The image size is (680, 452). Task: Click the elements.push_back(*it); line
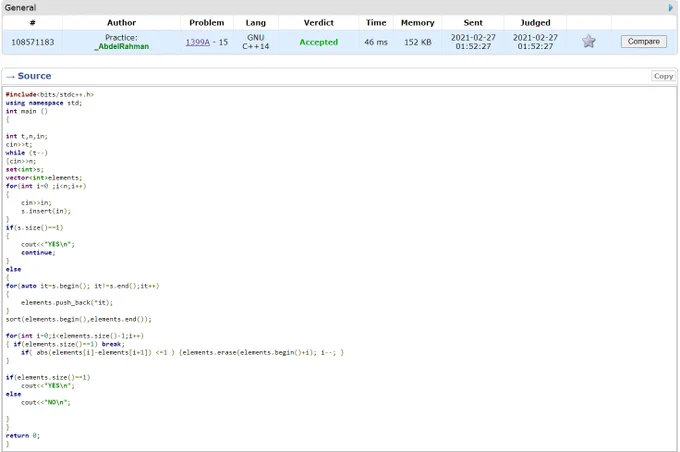(67, 303)
